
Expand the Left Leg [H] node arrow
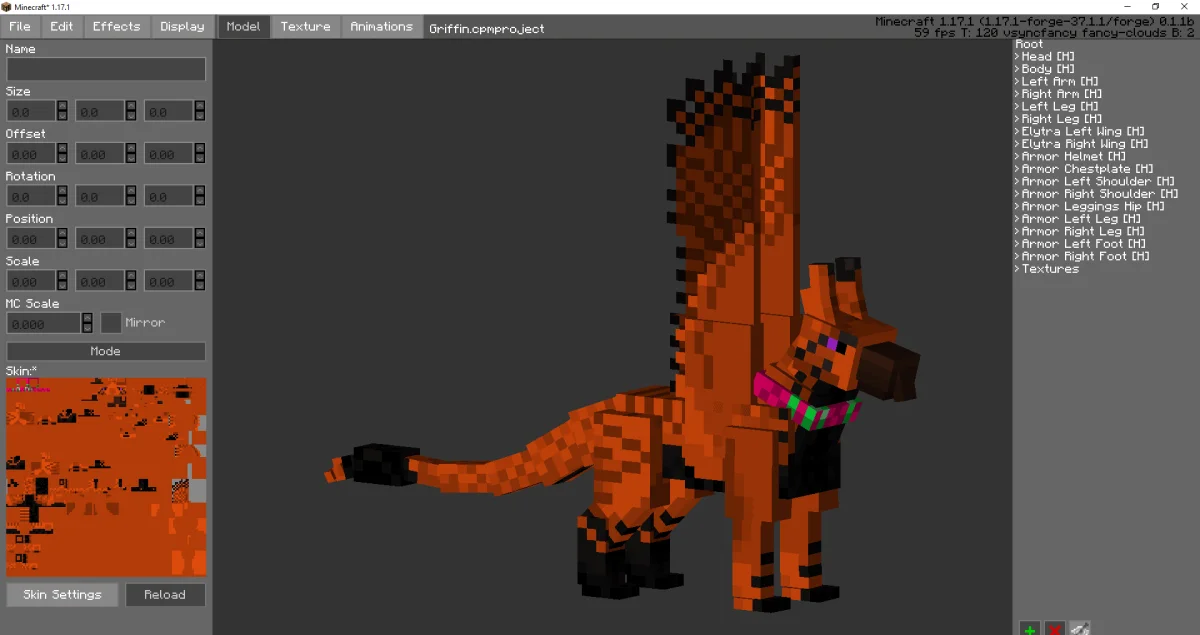[1017, 107]
